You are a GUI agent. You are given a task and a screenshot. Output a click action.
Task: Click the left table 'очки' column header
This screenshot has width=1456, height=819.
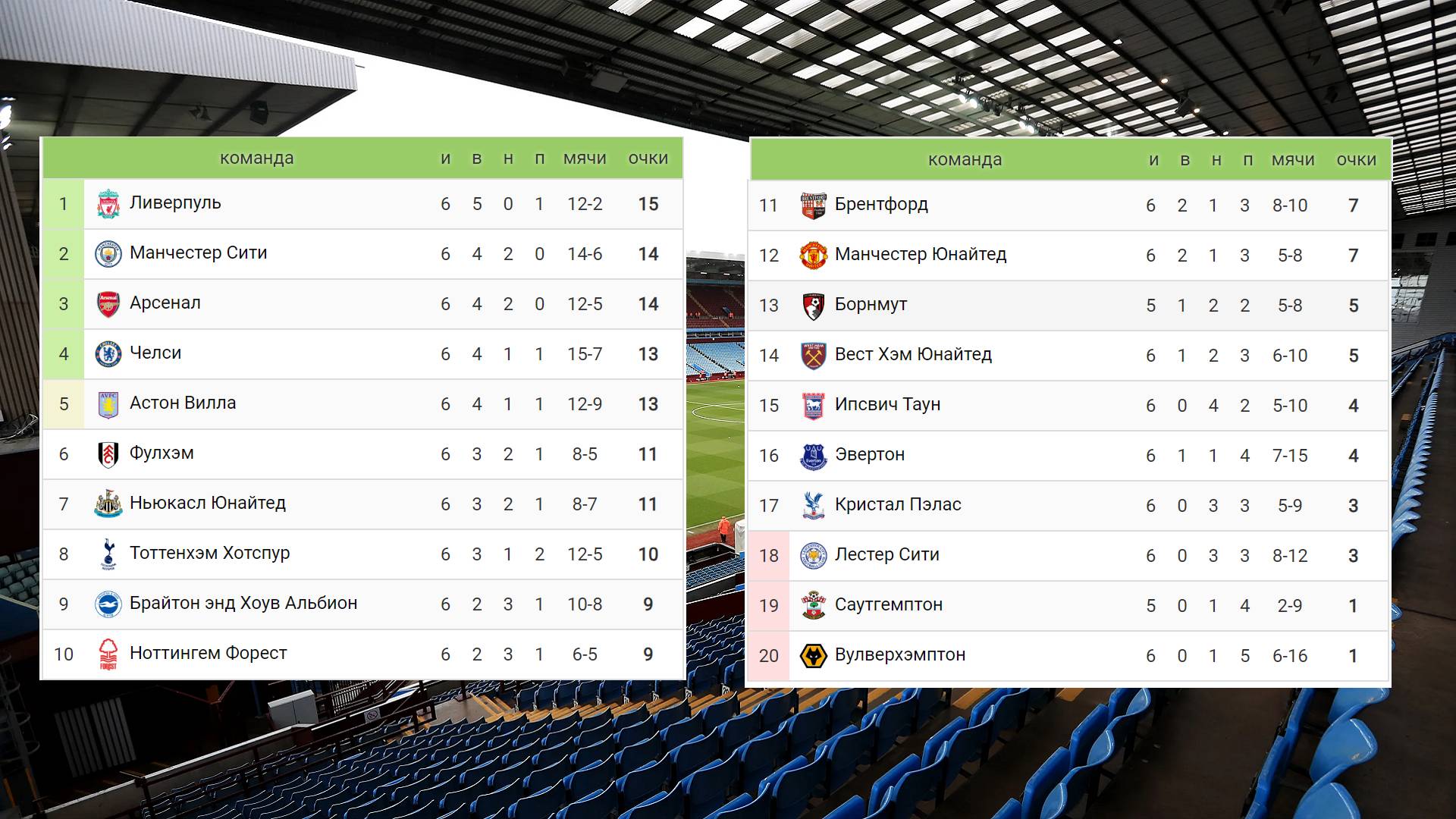click(648, 158)
